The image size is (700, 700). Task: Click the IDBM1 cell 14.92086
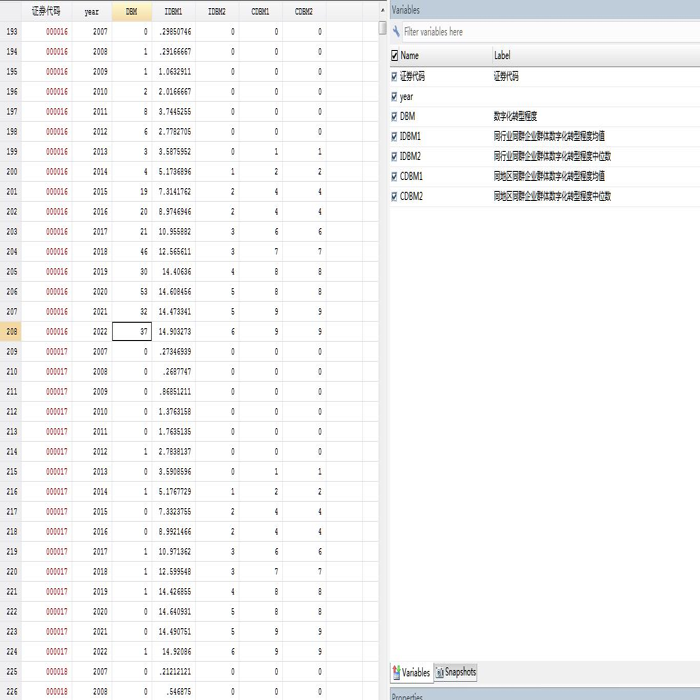tap(173, 651)
